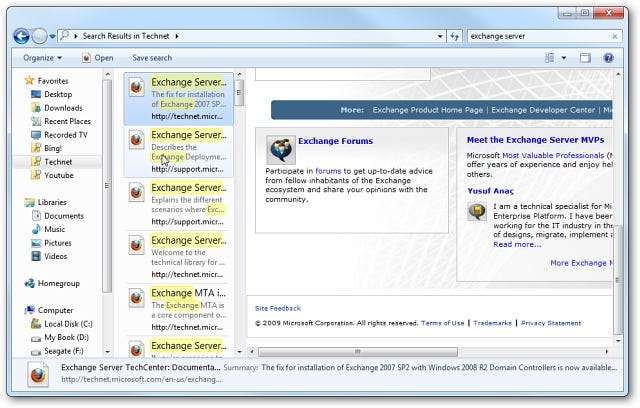Select the Bing search connector

pyautogui.click(x=53, y=148)
